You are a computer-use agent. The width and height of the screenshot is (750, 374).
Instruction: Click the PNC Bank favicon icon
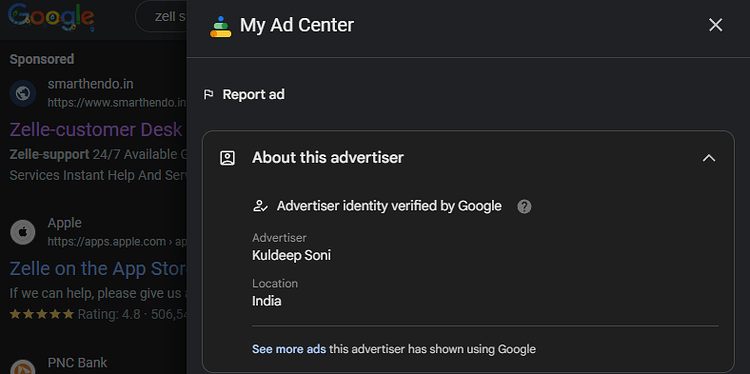[23, 366]
